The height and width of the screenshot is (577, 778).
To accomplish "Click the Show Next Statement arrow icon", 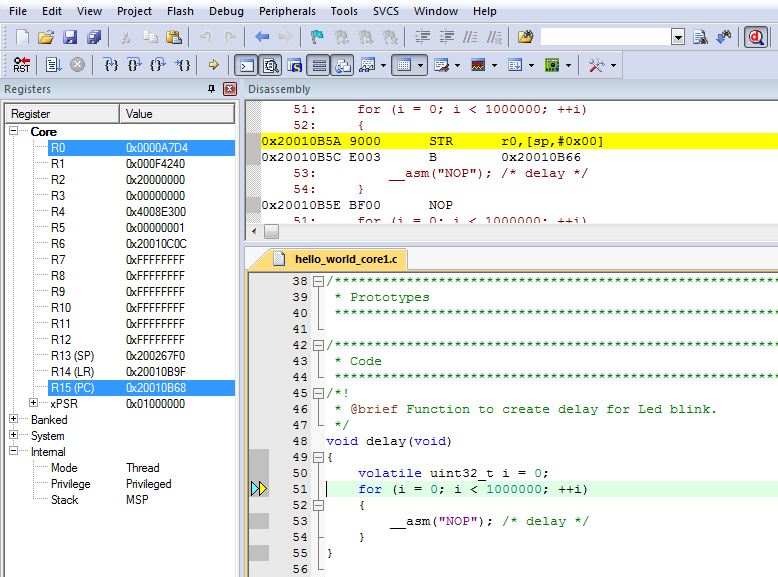I will coord(213,65).
